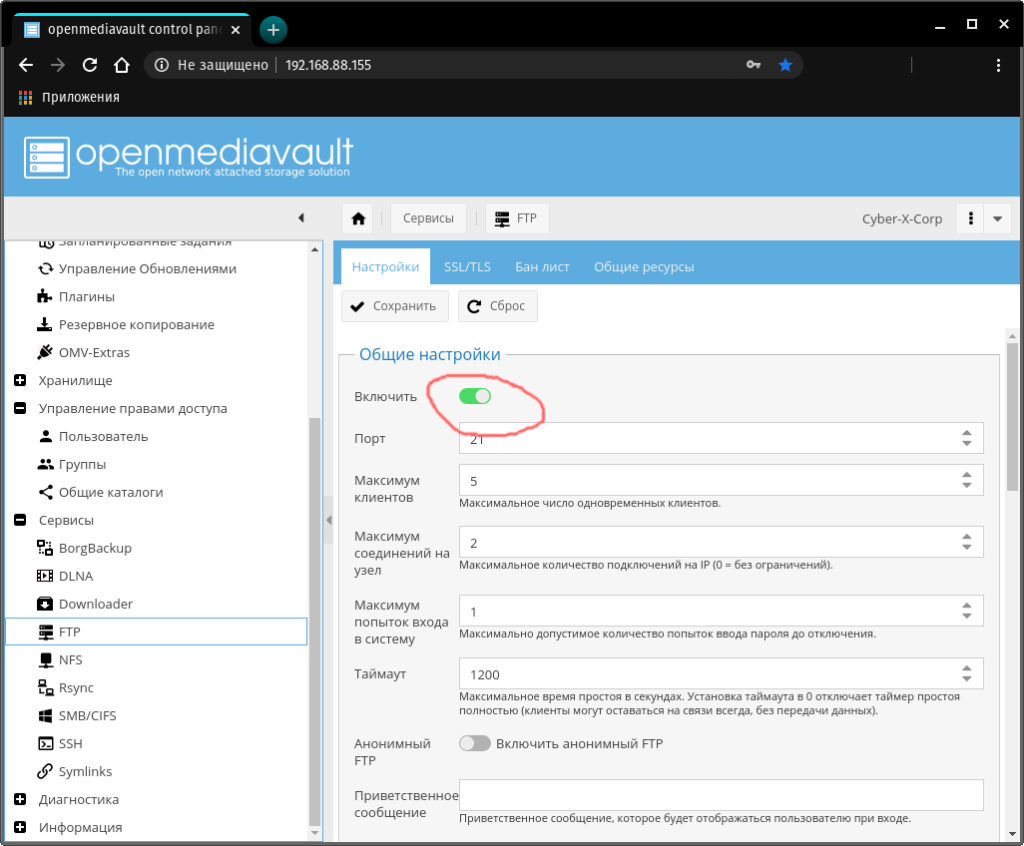
Task: Expand the Диагностика tree section
Action: (x=19, y=800)
